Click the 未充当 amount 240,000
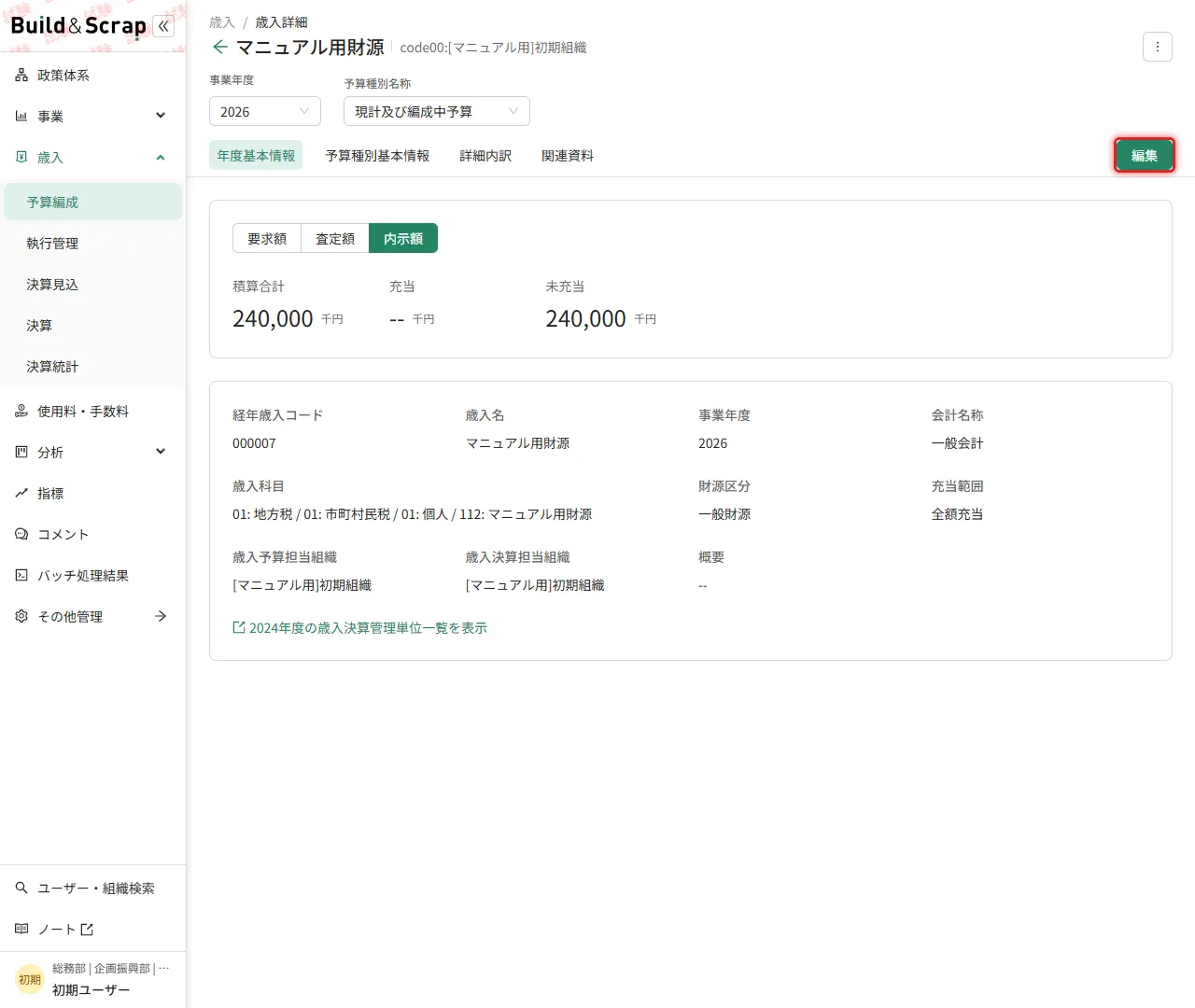 (x=585, y=319)
